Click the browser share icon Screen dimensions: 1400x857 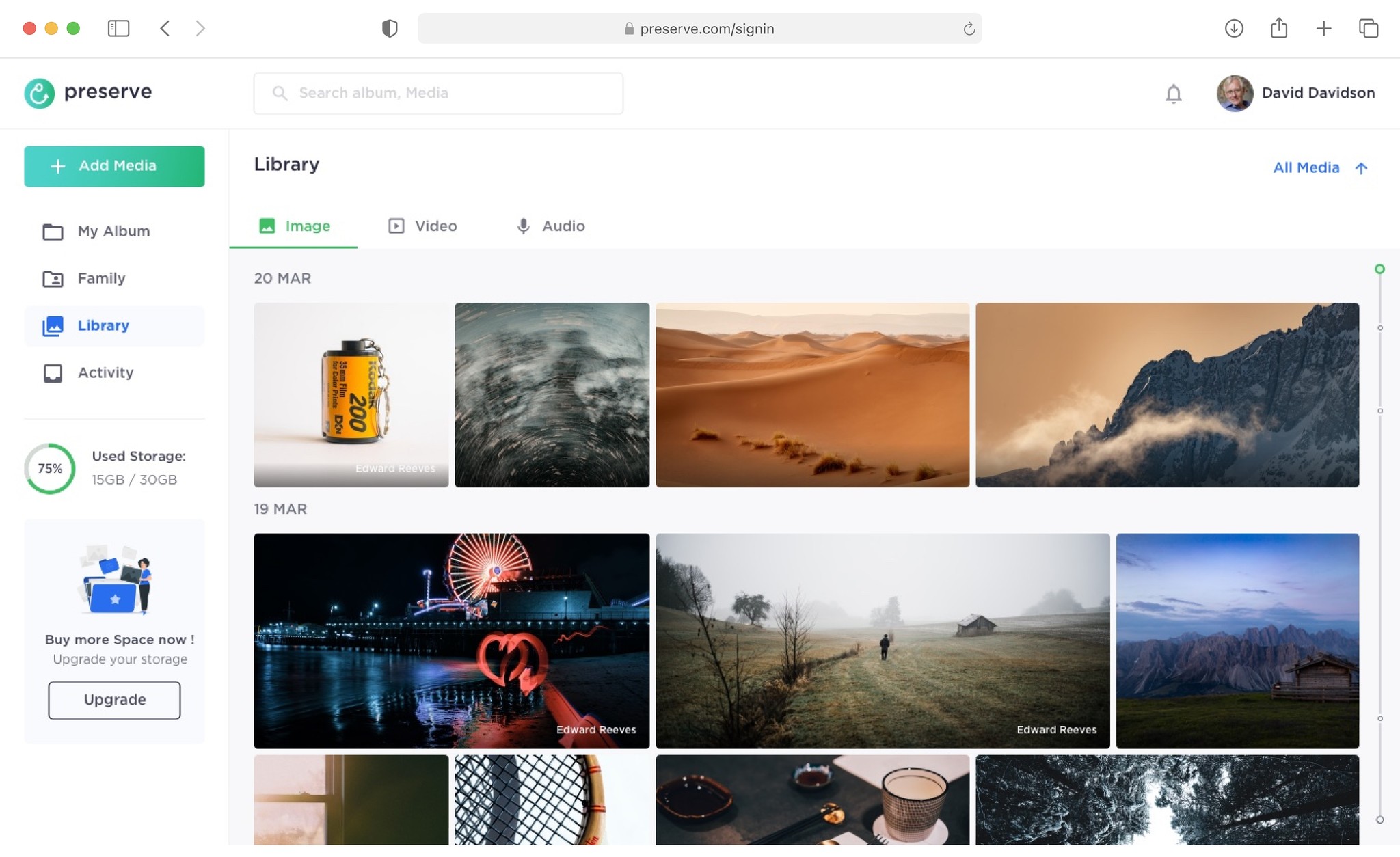[x=1278, y=28]
